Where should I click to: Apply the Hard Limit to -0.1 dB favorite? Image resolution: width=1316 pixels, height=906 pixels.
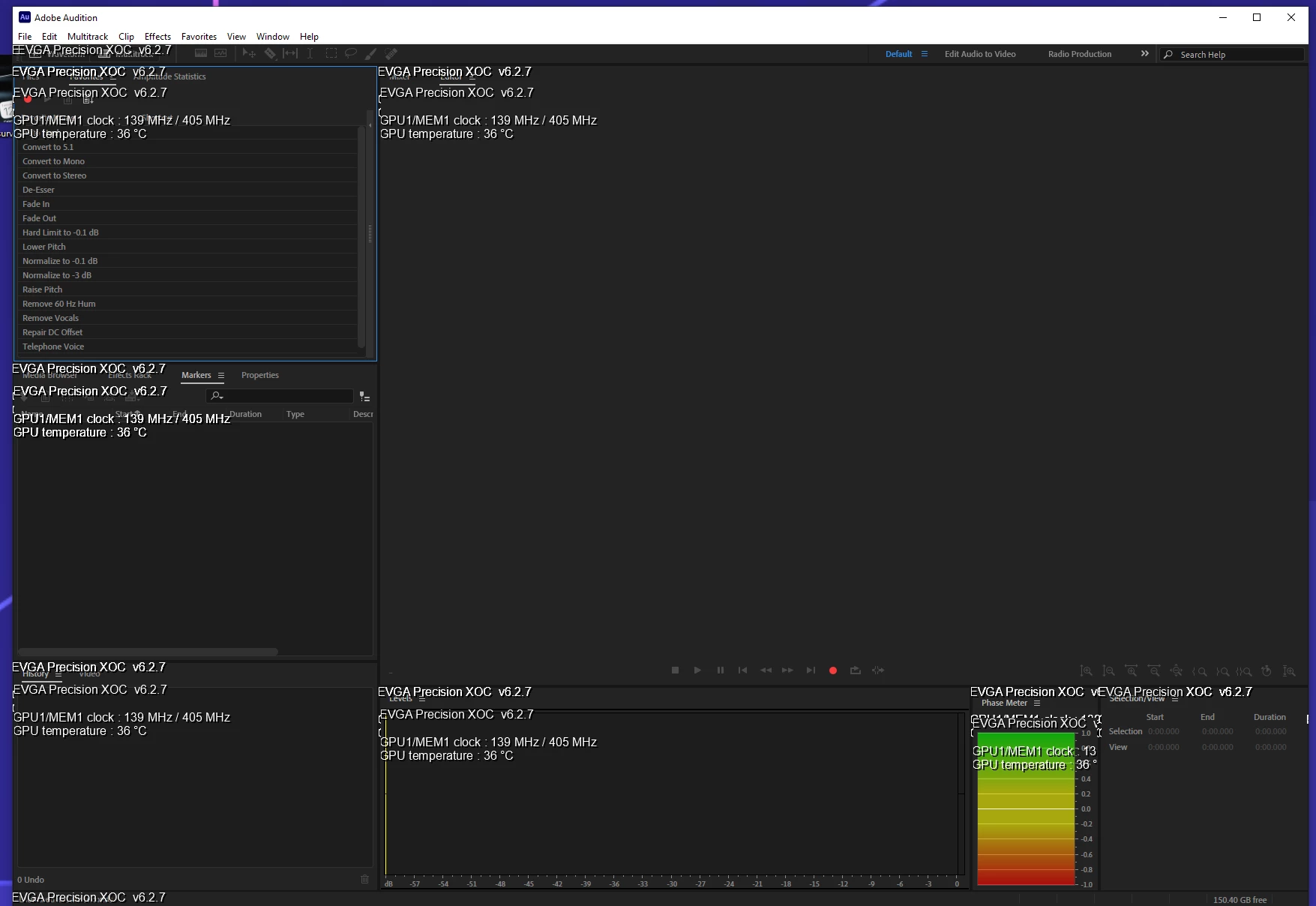[x=187, y=232]
